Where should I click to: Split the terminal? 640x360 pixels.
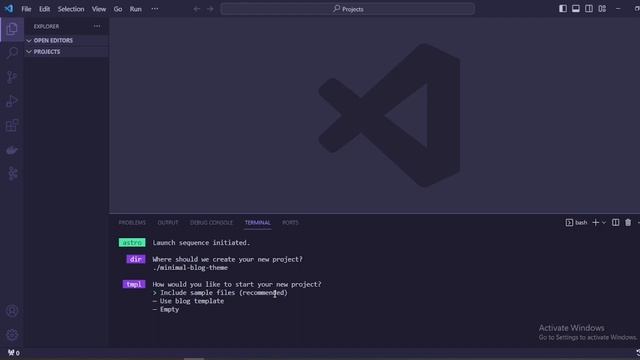point(616,222)
